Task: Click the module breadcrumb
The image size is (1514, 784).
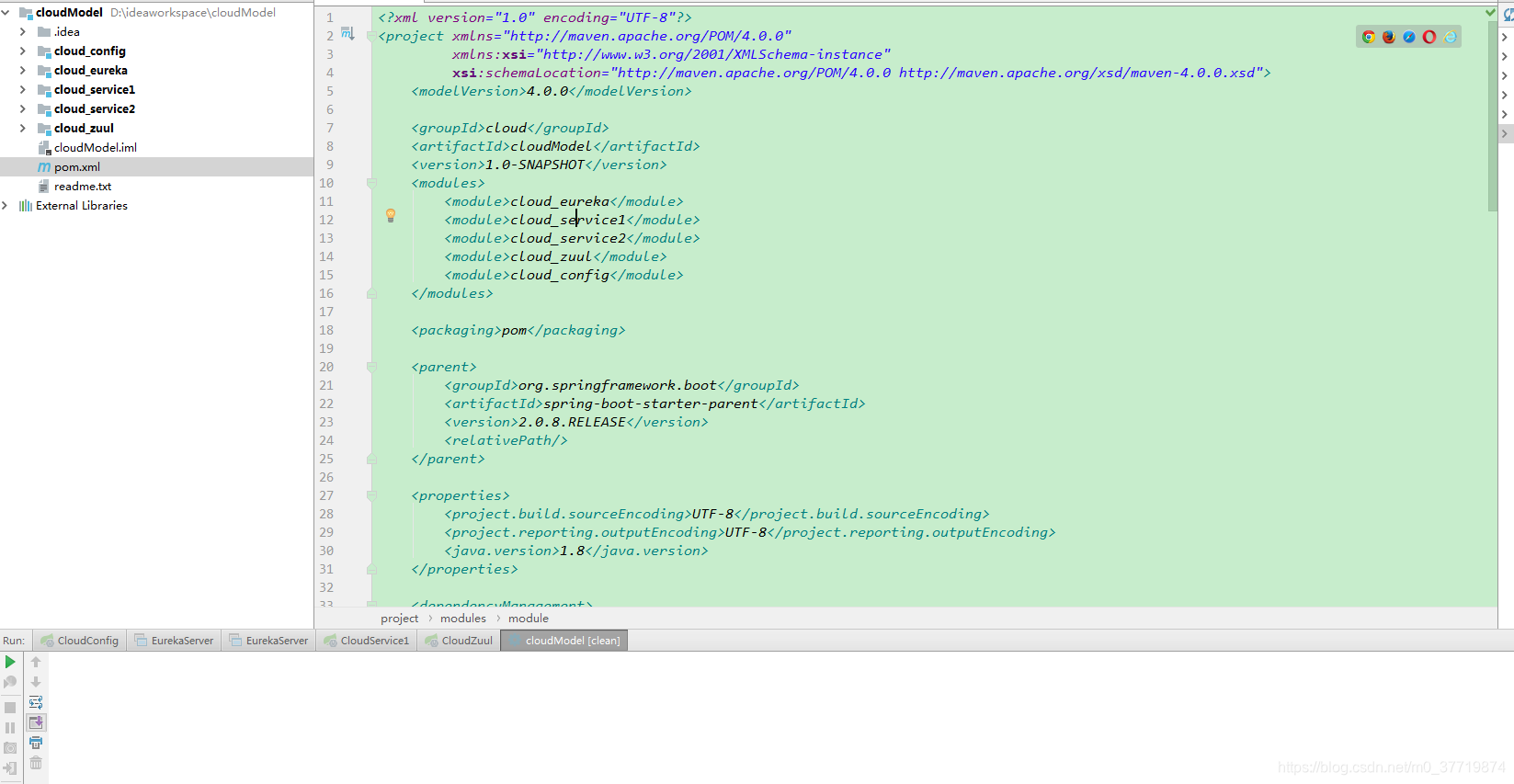Action: [529, 619]
